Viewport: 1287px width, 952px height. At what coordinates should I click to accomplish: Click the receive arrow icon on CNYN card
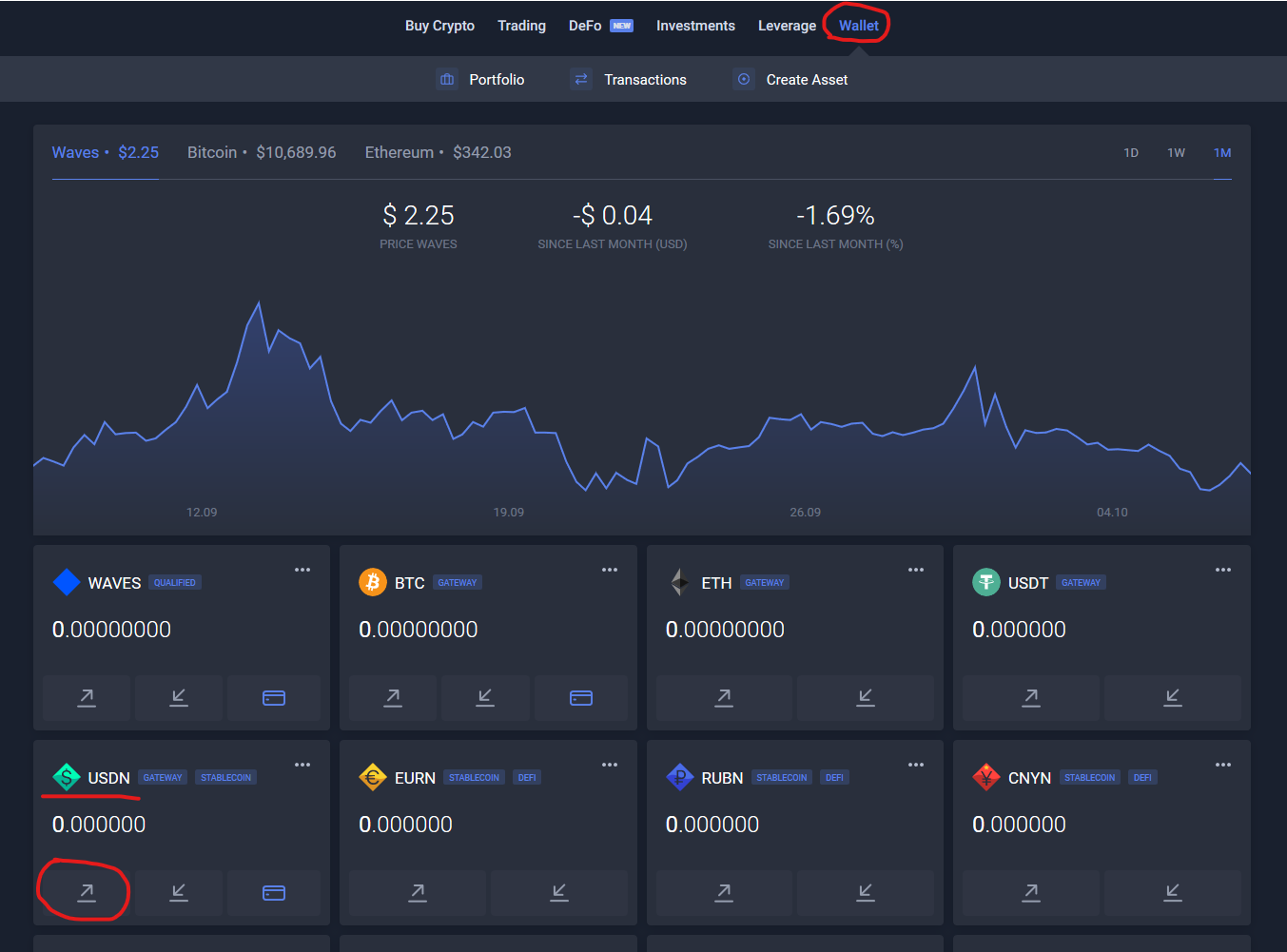click(1172, 892)
